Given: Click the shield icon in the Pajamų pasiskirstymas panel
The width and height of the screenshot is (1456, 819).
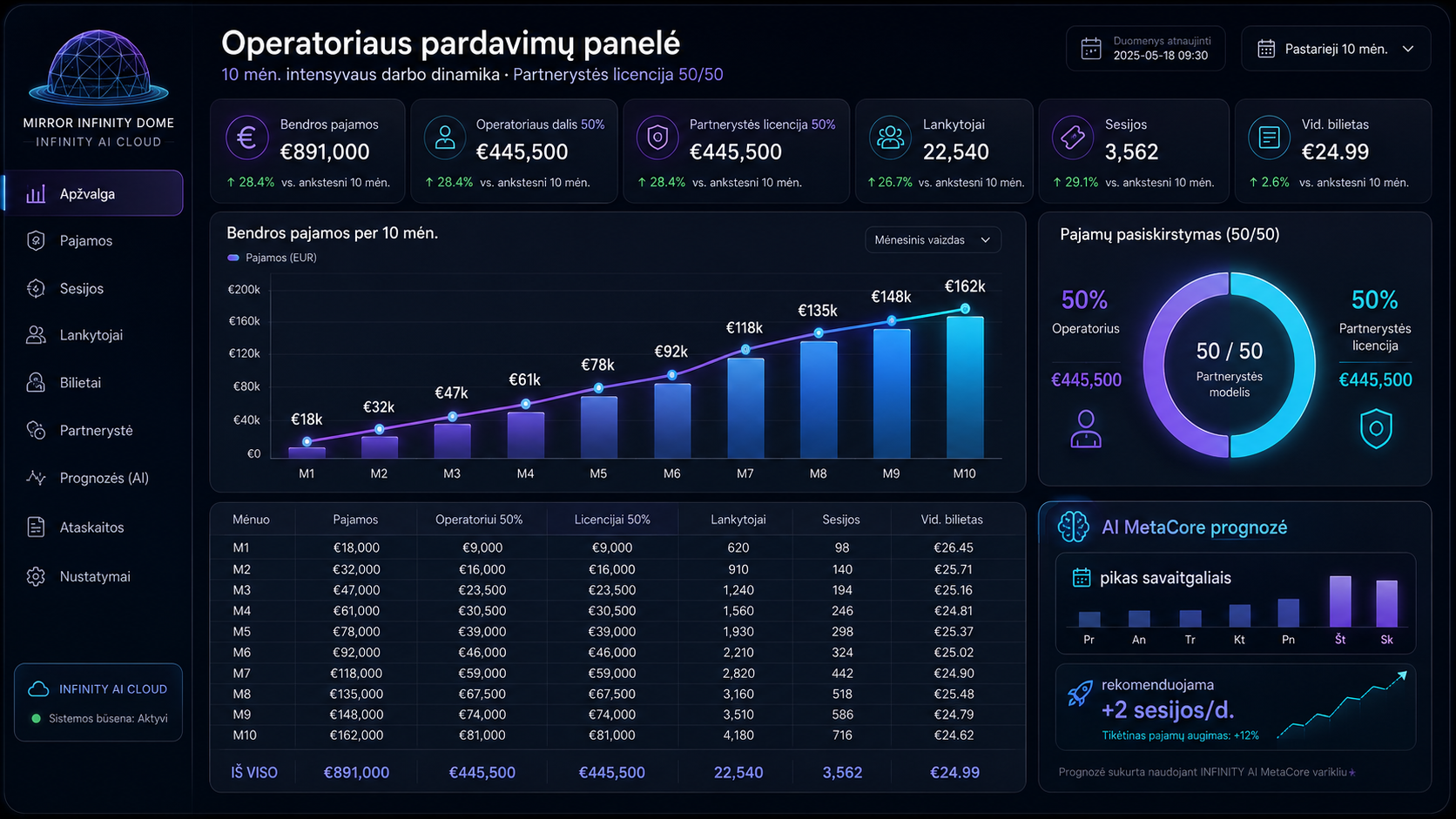Looking at the screenshot, I should pyautogui.click(x=1376, y=428).
